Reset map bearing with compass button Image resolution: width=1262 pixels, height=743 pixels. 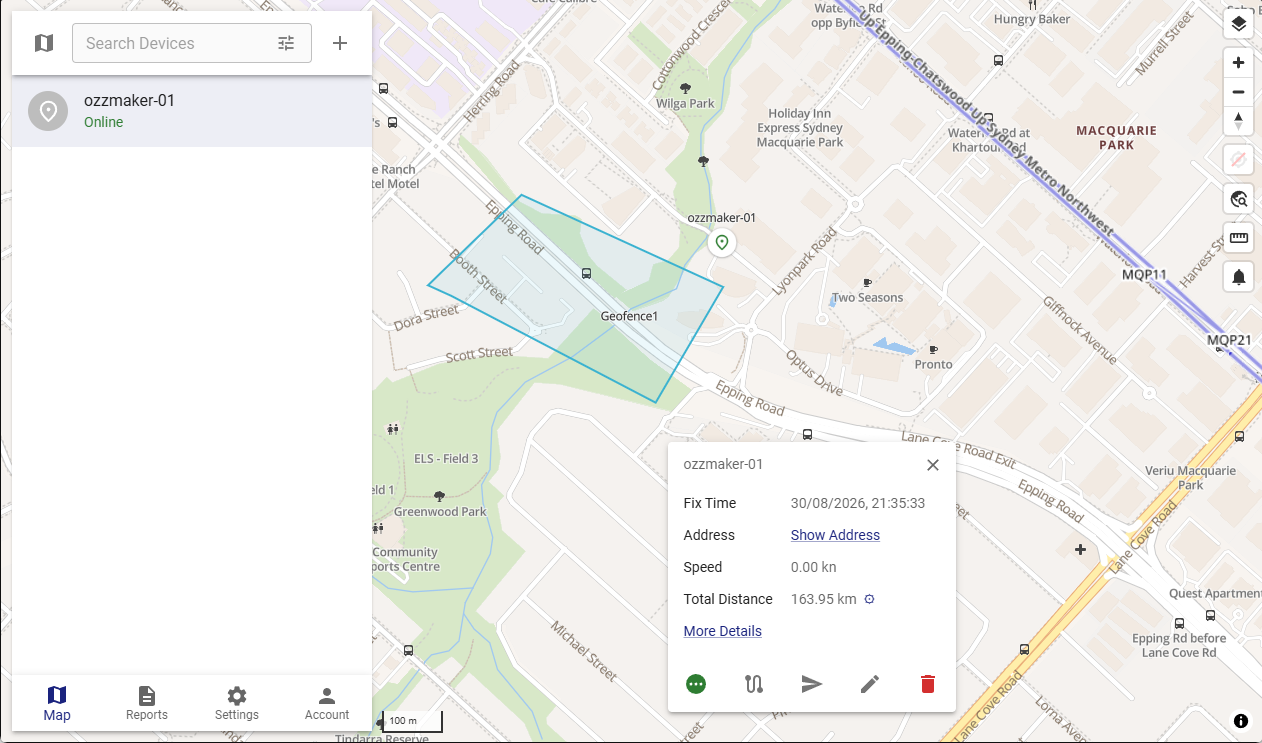1238,121
